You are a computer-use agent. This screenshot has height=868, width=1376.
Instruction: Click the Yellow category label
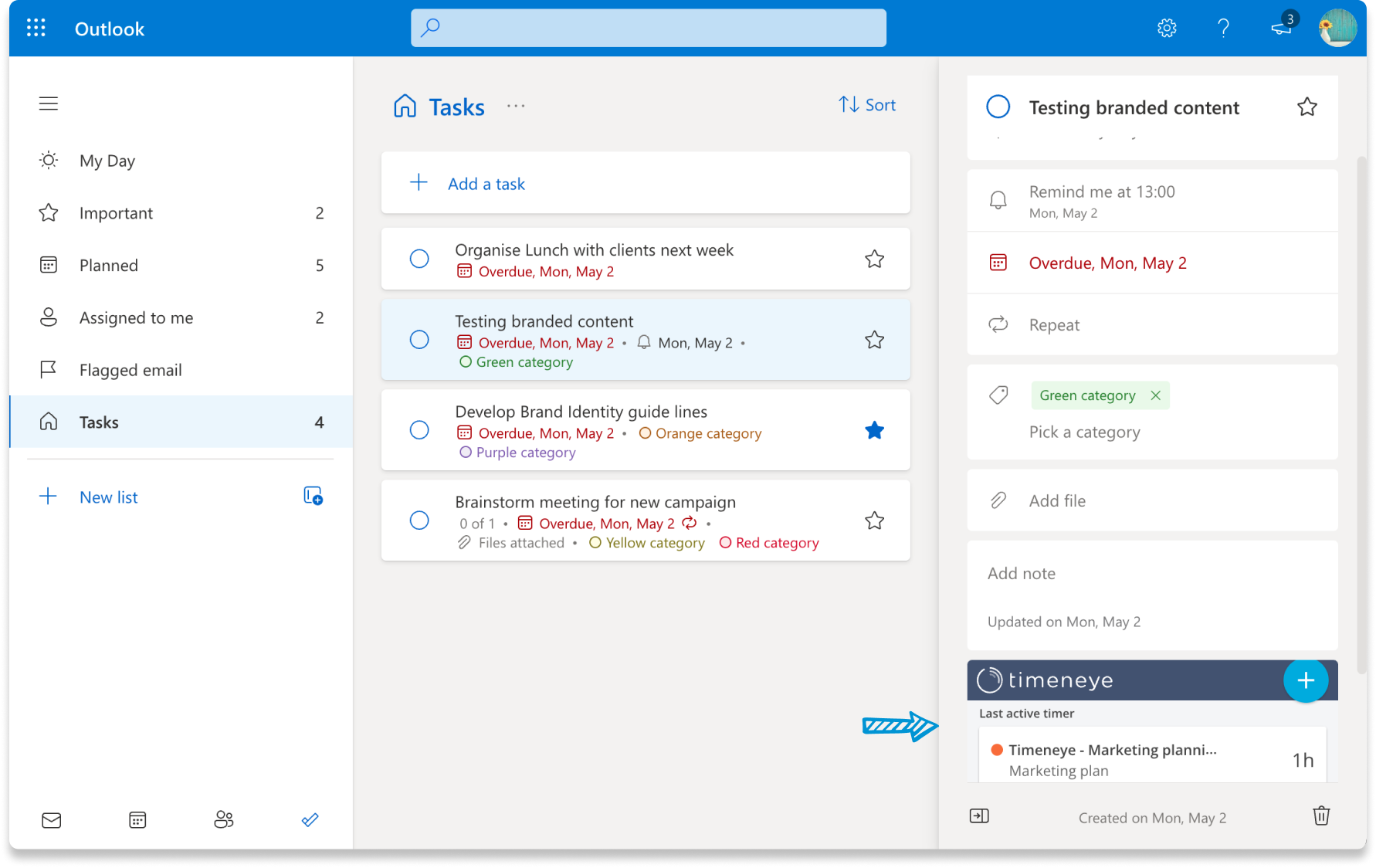tap(647, 543)
